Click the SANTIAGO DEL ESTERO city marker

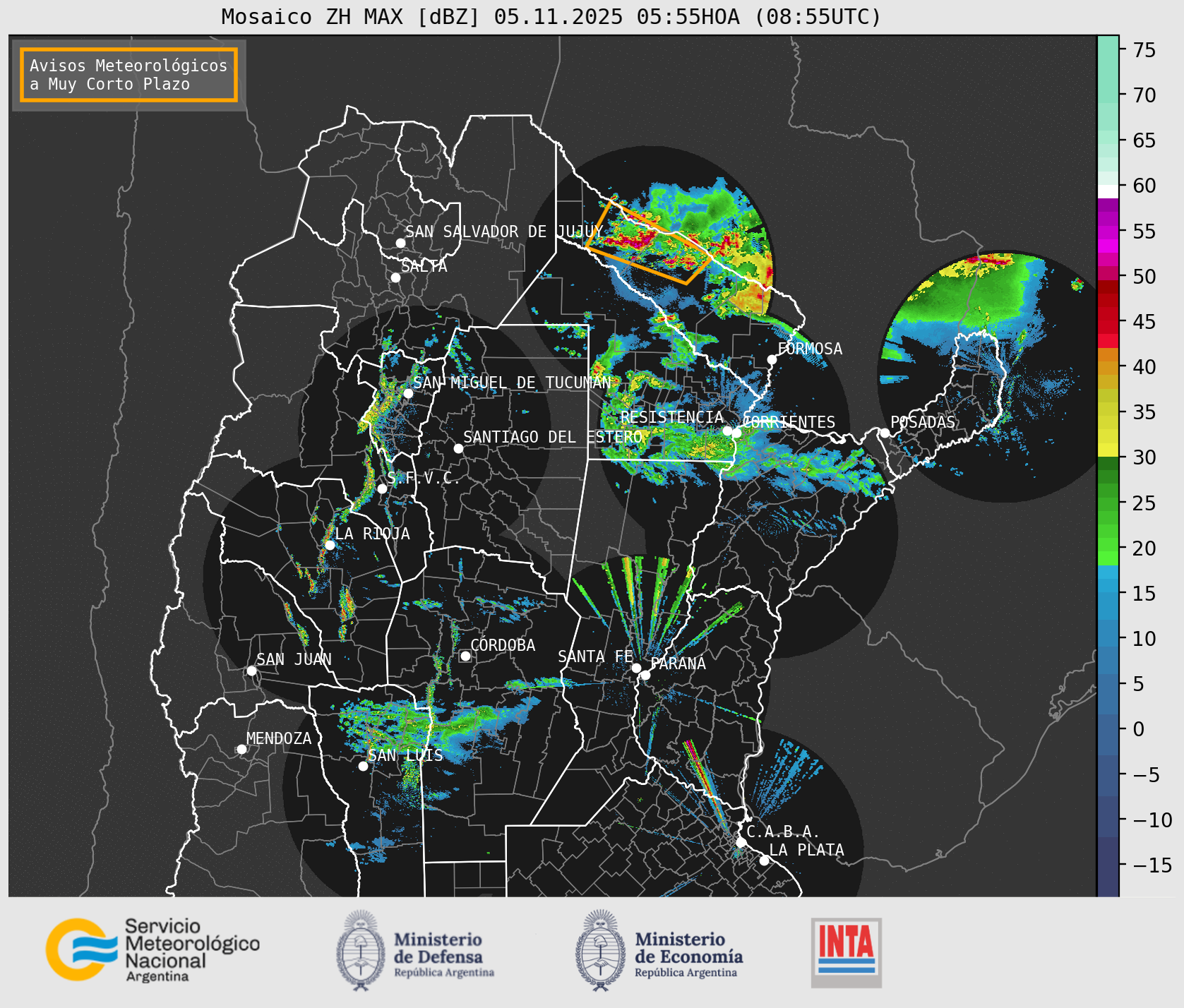(458, 448)
